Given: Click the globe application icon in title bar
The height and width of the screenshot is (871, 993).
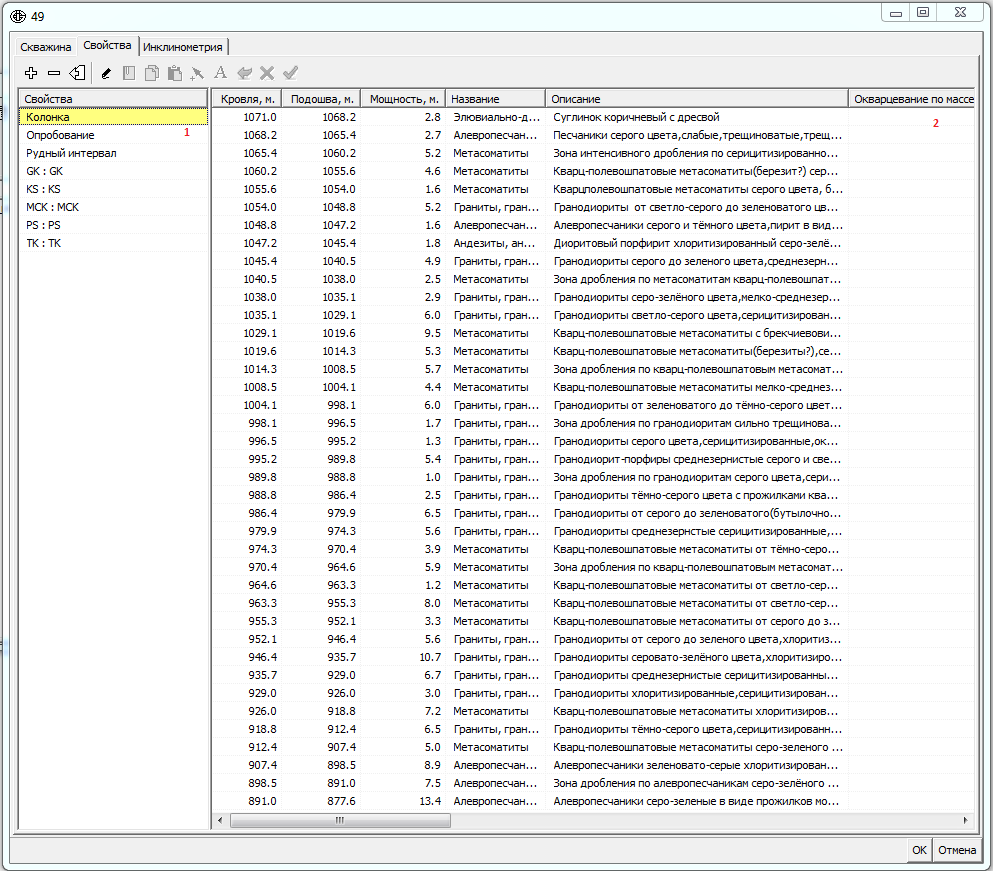Looking at the screenshot, I should (18, 16).
